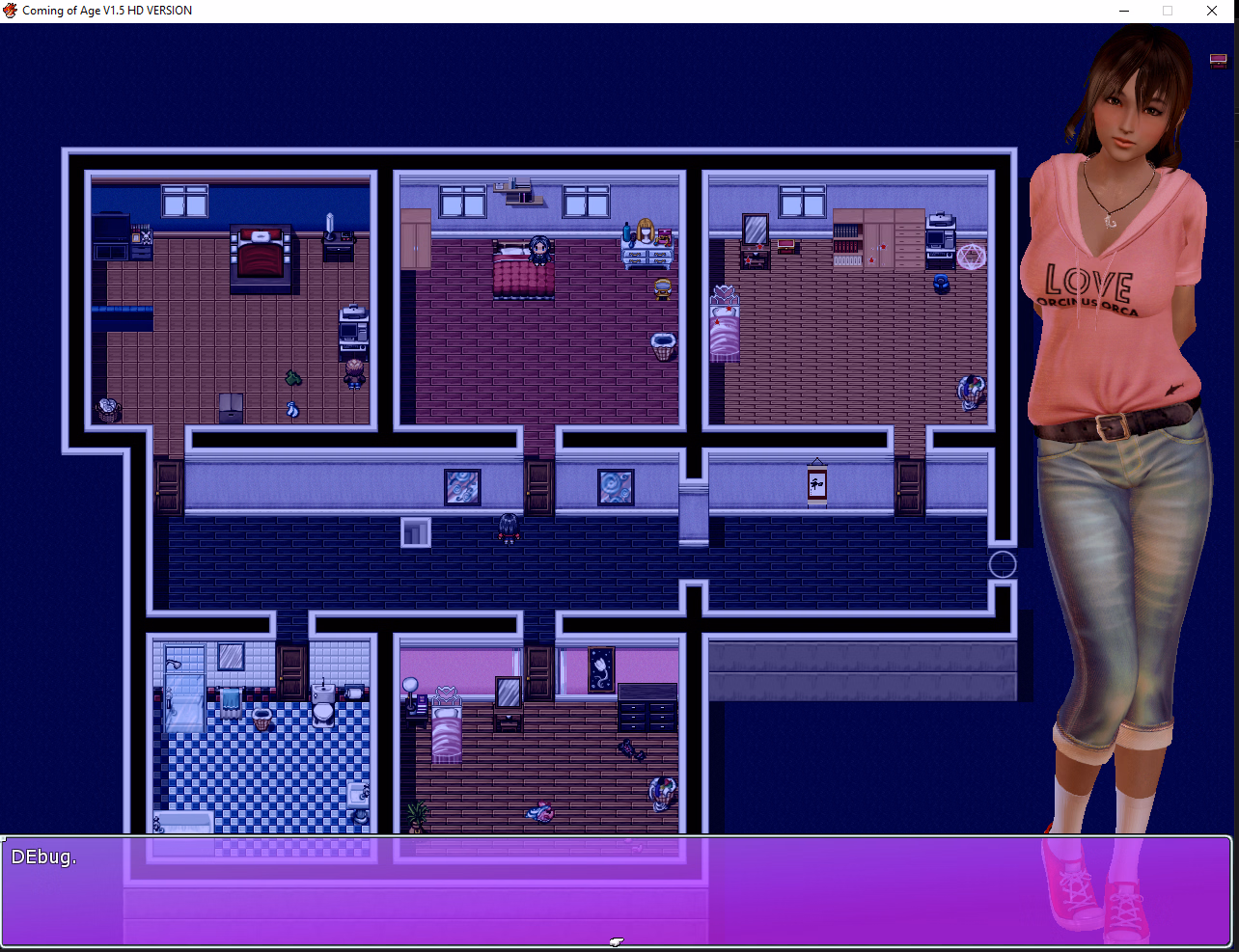Click the small red icon in top-right corner

[x=1218, y=61]
